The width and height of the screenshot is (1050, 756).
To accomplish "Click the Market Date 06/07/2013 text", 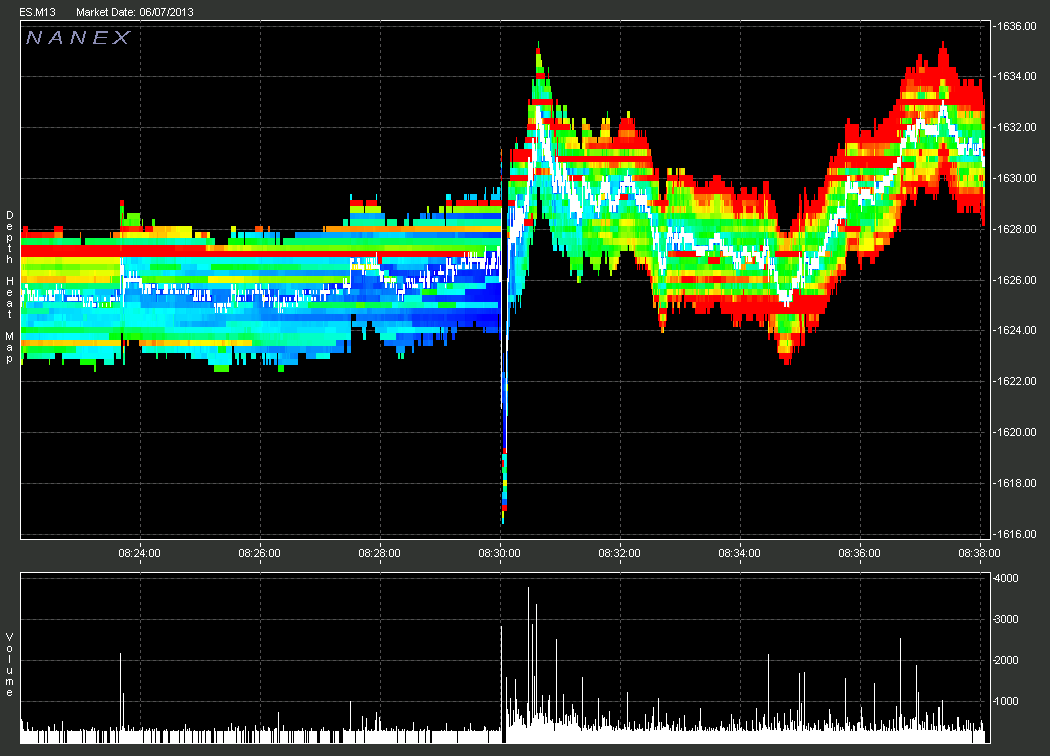I will point(135,12).
